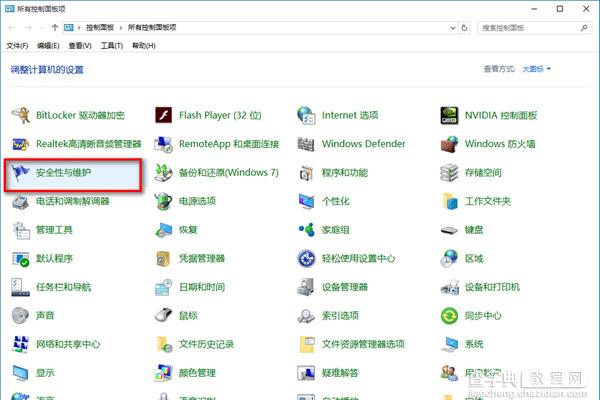
Task: Open the 同步中心 green icon
Action: pos(449,316)
